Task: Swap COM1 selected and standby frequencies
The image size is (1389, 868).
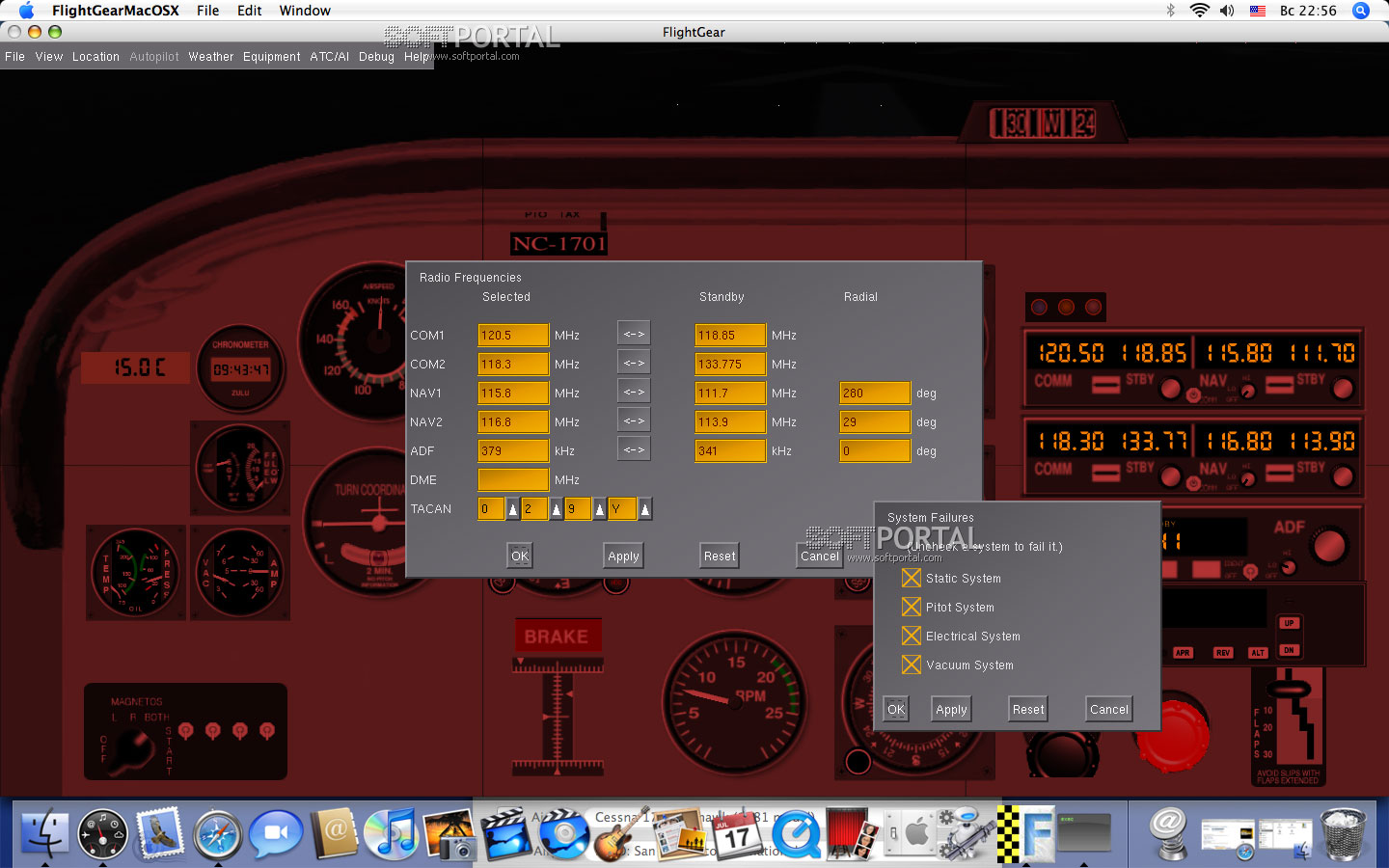Action: [x=634, y=334]
